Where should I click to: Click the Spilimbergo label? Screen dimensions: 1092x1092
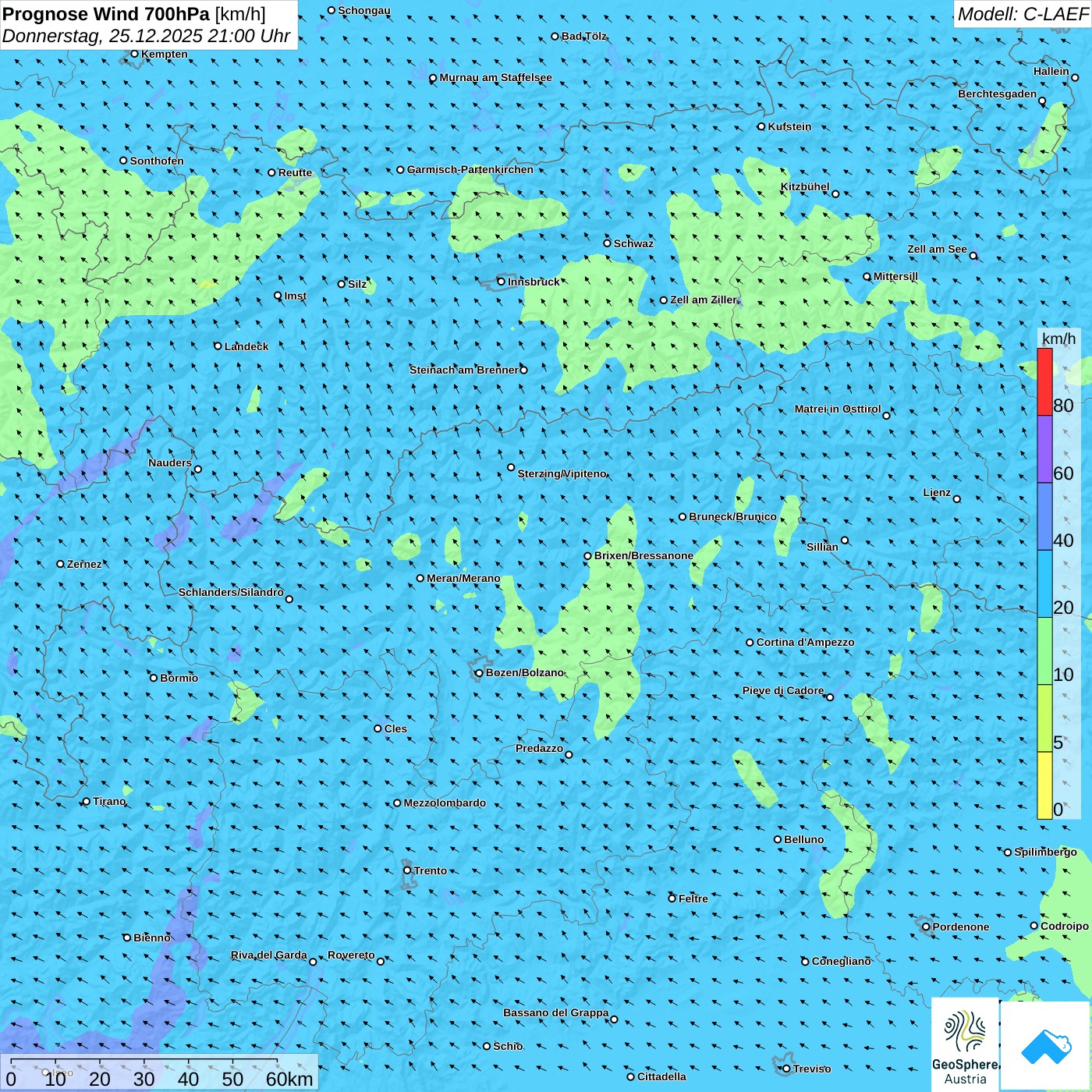(x=1045, y=852)
